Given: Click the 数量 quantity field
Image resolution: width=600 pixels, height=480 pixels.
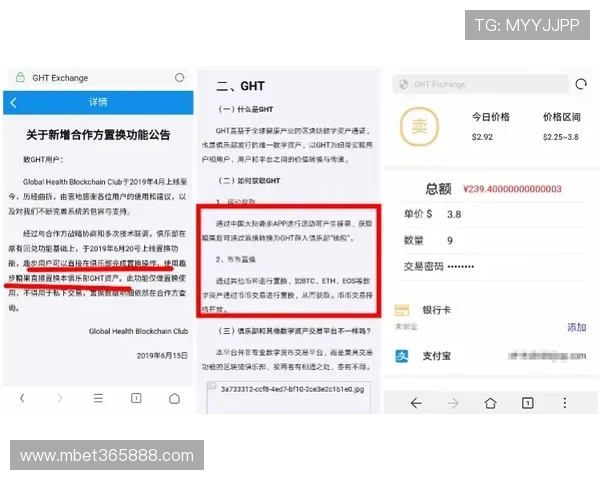Looking at the screenshot, I should (494, 240).
